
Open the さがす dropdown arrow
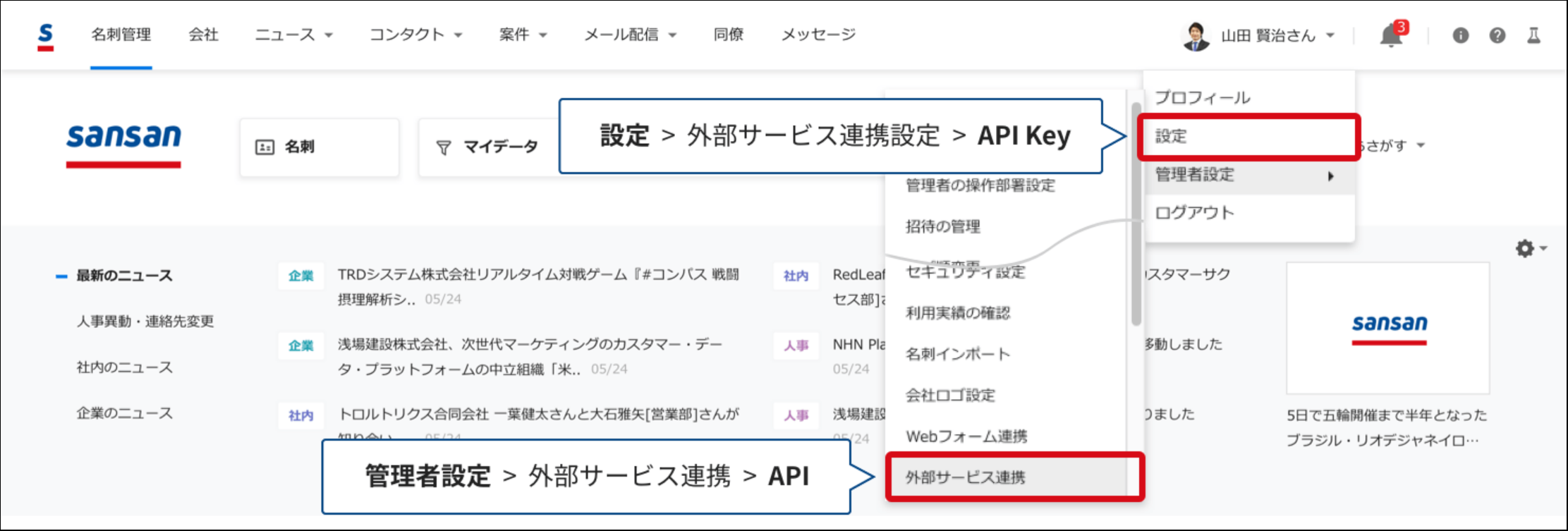coord(1421,145)
